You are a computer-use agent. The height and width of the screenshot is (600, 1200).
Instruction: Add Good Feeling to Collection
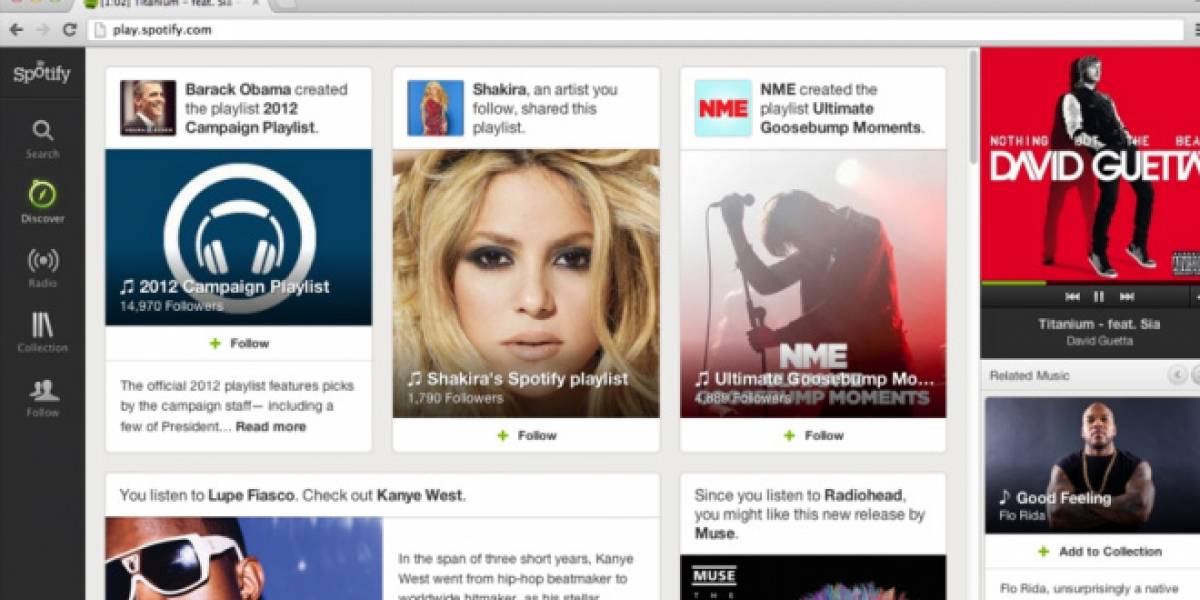(1099, 551)
